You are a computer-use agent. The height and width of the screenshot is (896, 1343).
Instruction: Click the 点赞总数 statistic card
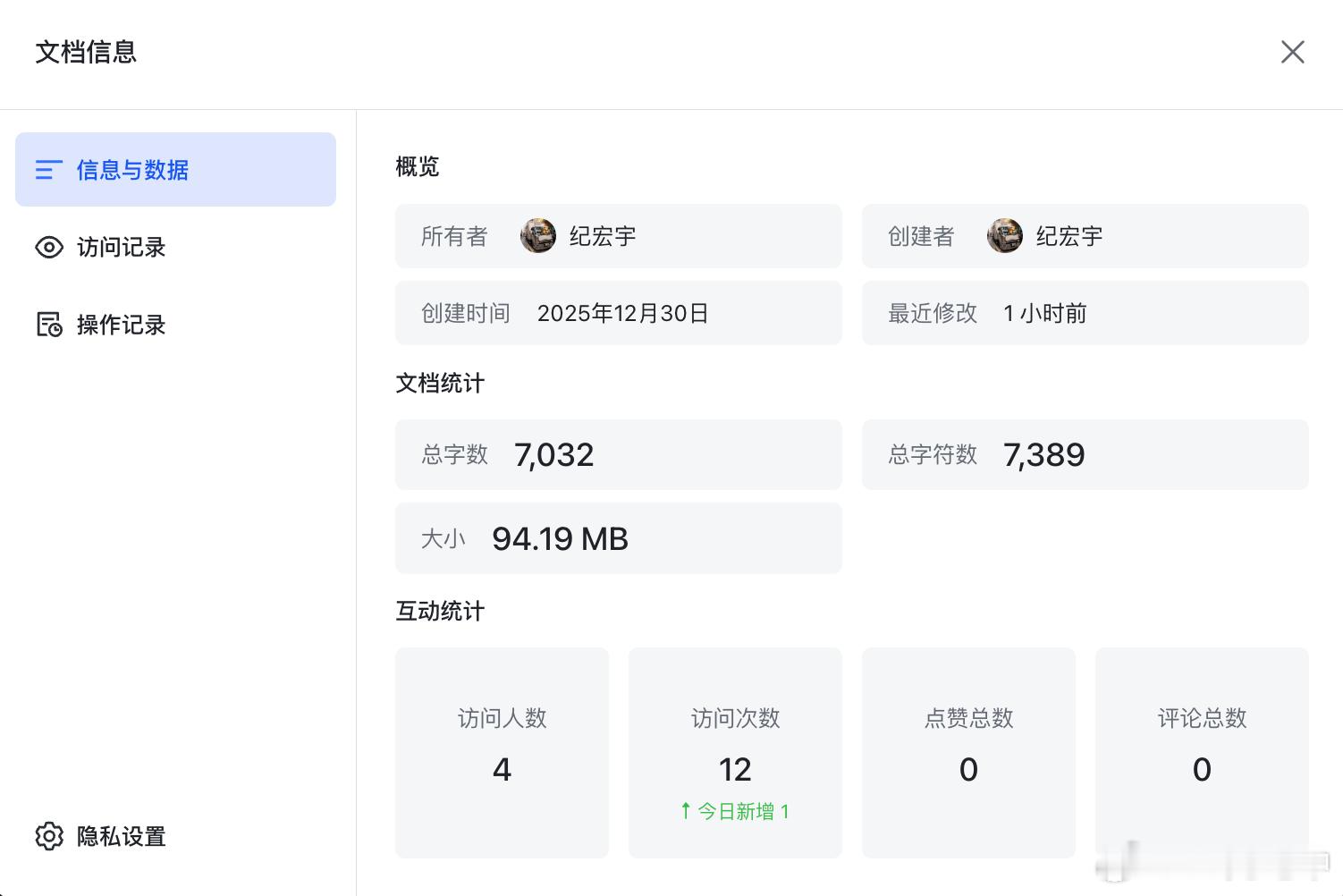(968, 752)
